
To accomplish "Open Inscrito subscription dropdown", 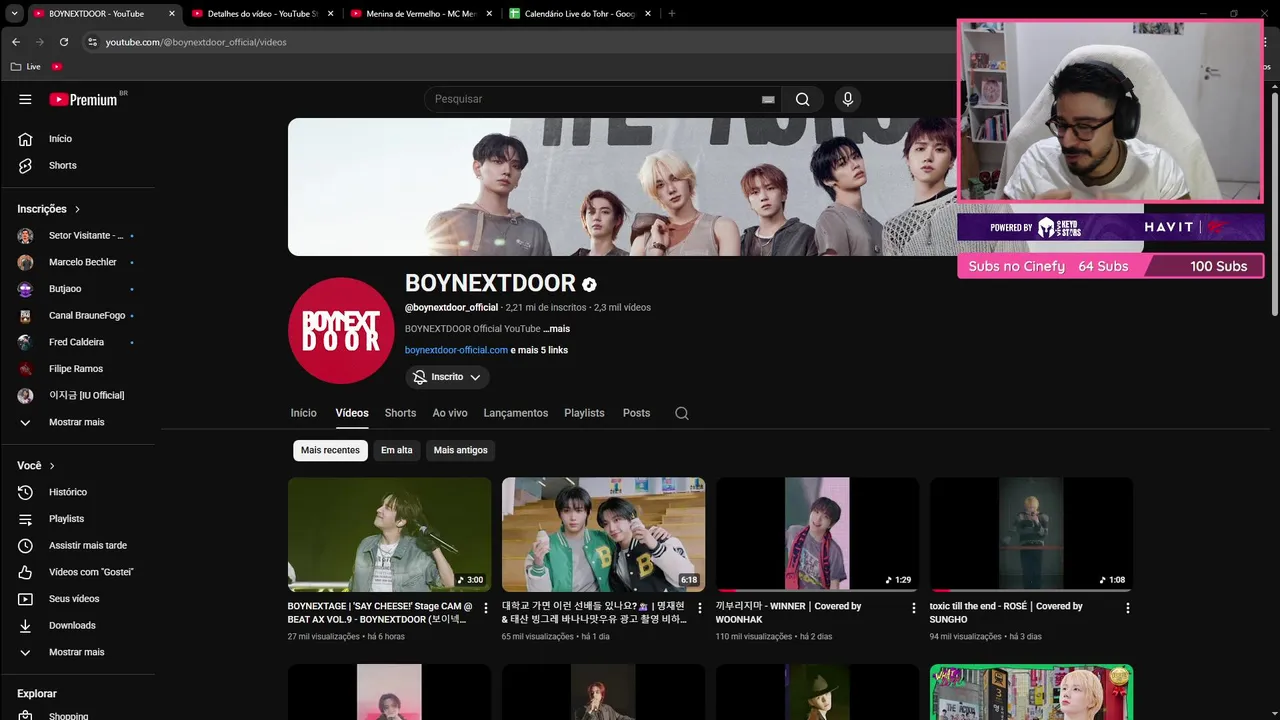I will click(447, 377).
